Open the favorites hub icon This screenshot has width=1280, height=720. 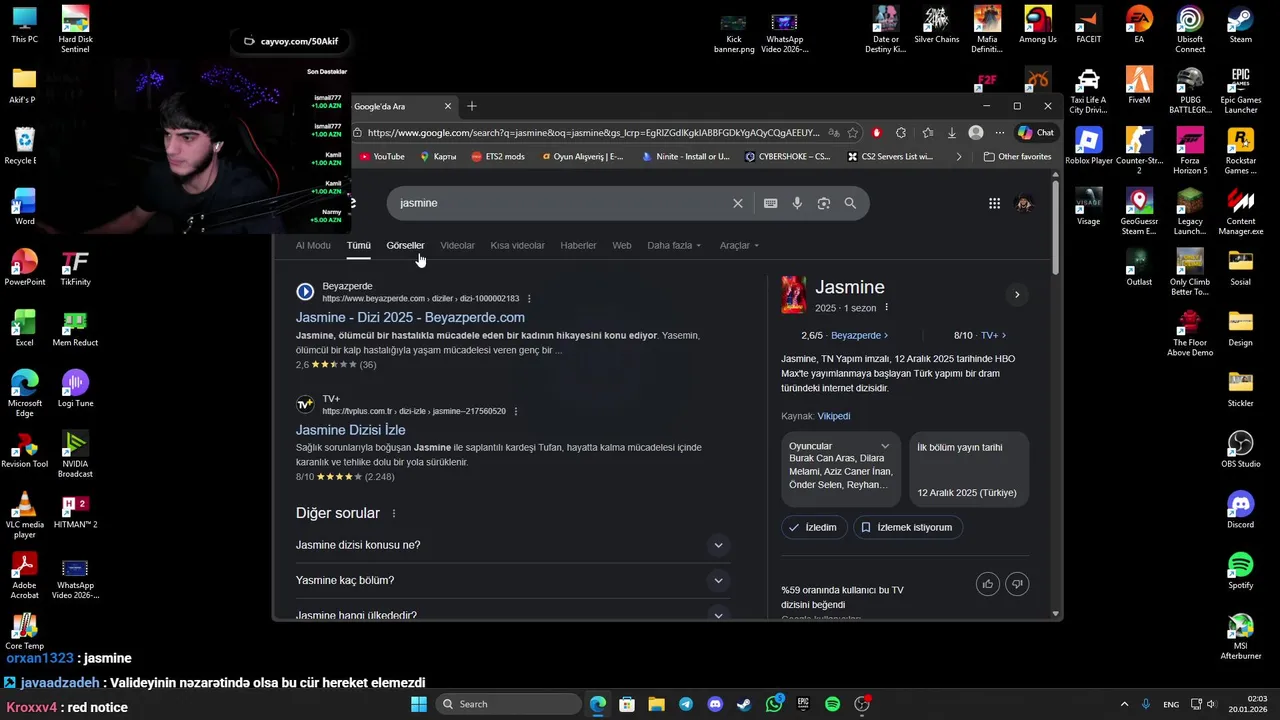point(928,132)
